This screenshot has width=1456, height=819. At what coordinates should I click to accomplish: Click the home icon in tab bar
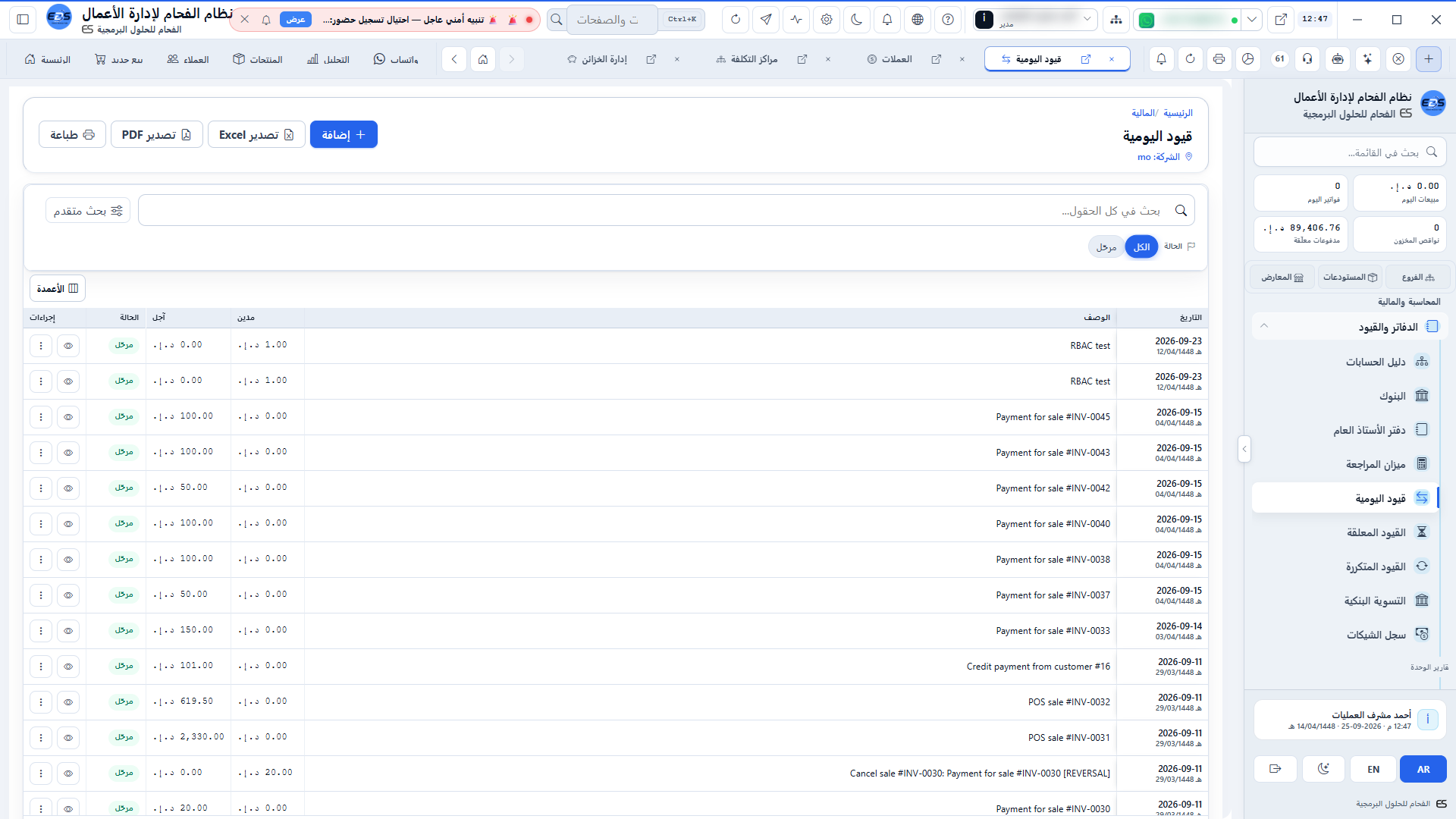coord(483,59)
